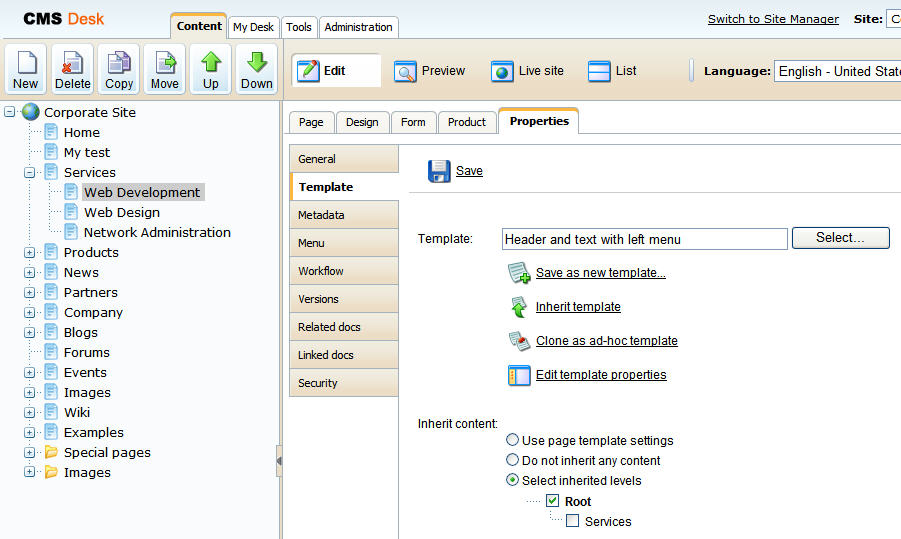Move document Up with green arrow
This screenshot has width=901, height=539.
pos(211,68)
